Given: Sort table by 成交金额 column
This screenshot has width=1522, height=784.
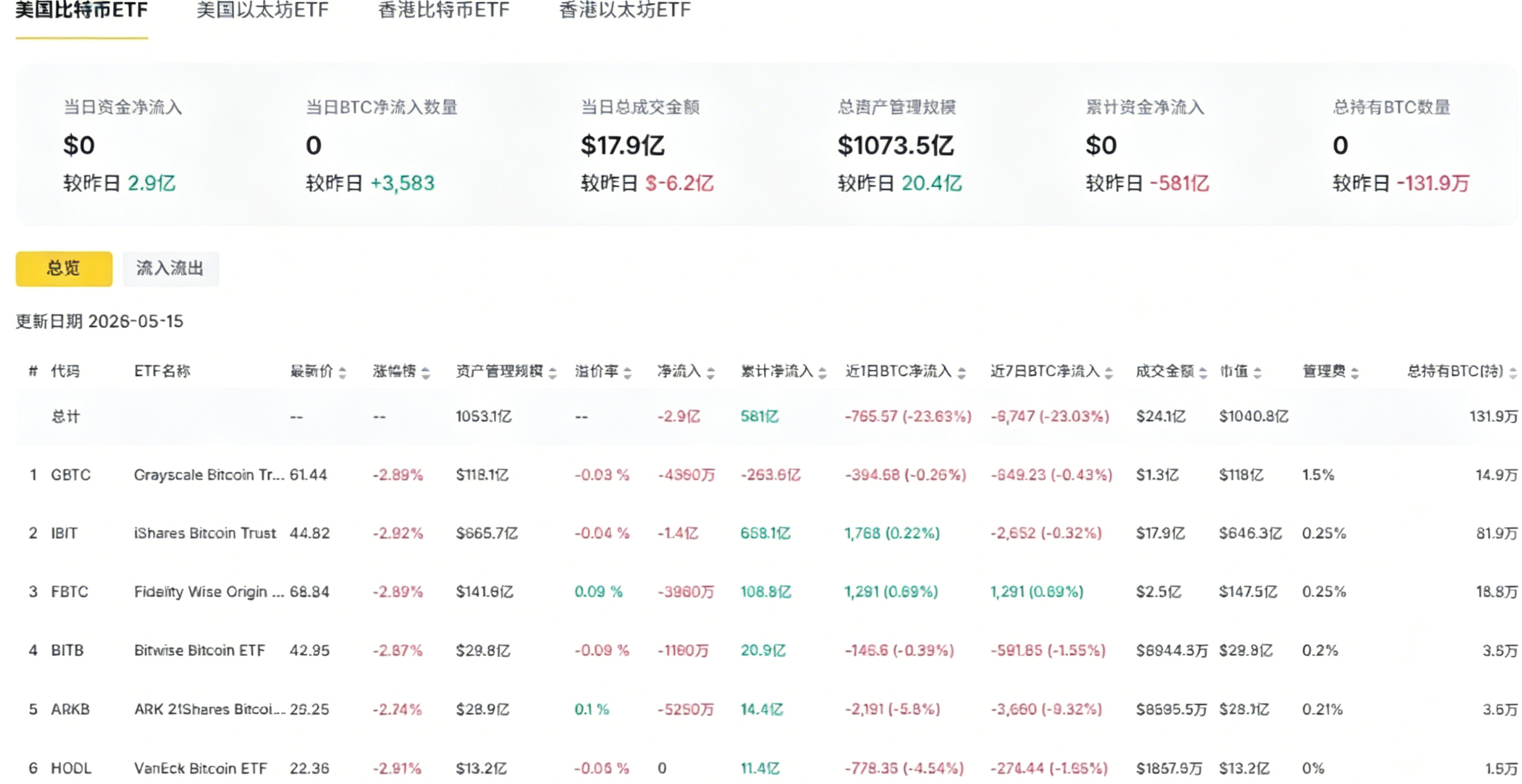Looking at the screenshot, I should [x=1171, y=371].
